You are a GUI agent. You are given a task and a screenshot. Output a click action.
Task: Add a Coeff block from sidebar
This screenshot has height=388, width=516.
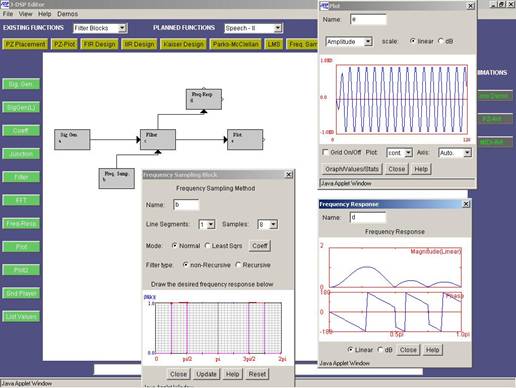(x=21, y=131)
